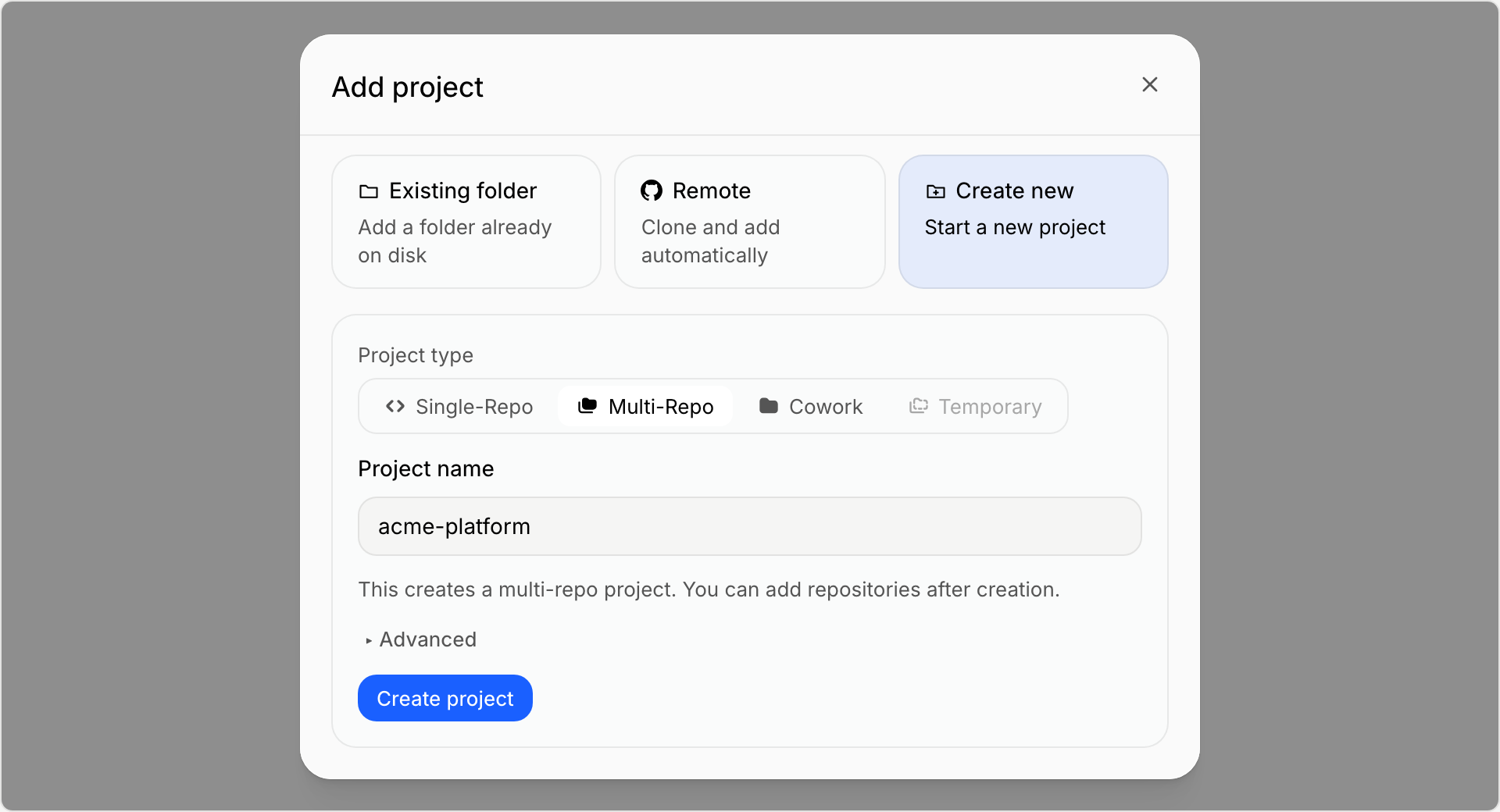Set project type to Cowork
The image size is (1500, 812).
tap(811, 406)
